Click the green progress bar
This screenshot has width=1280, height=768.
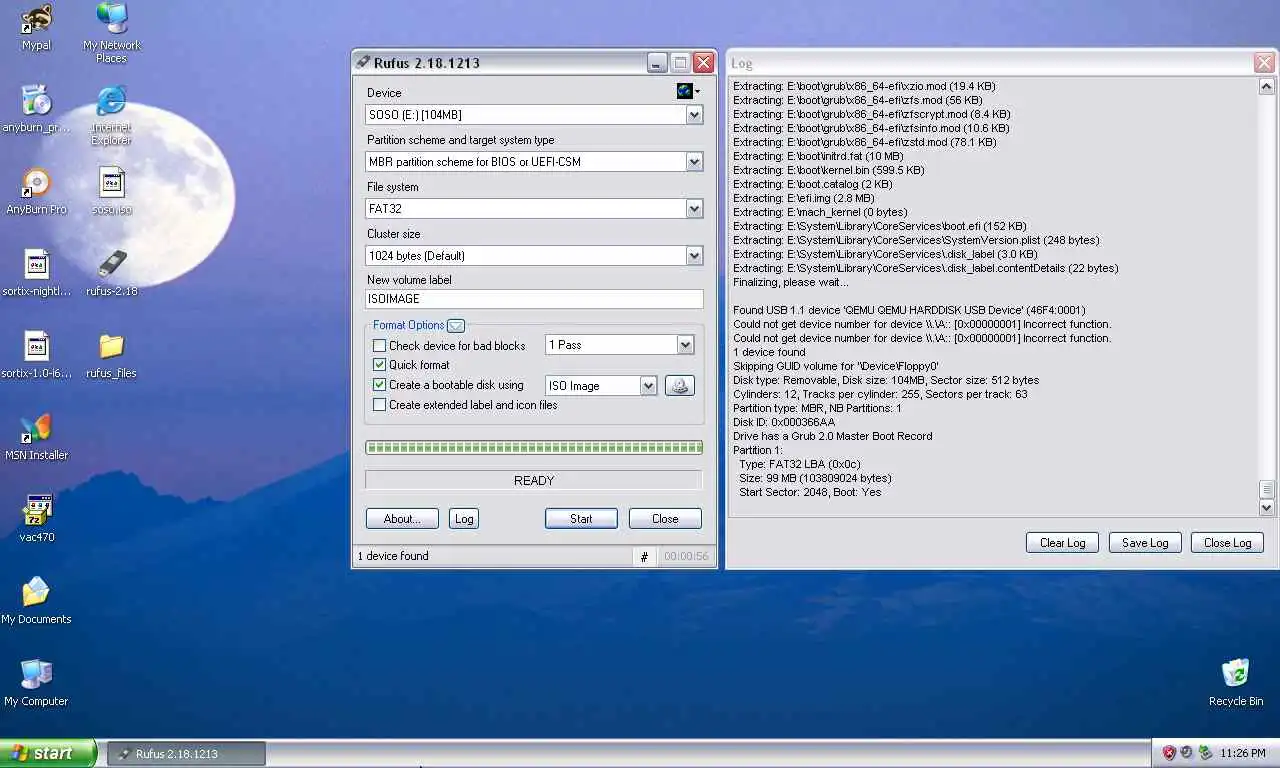(534, 448)
